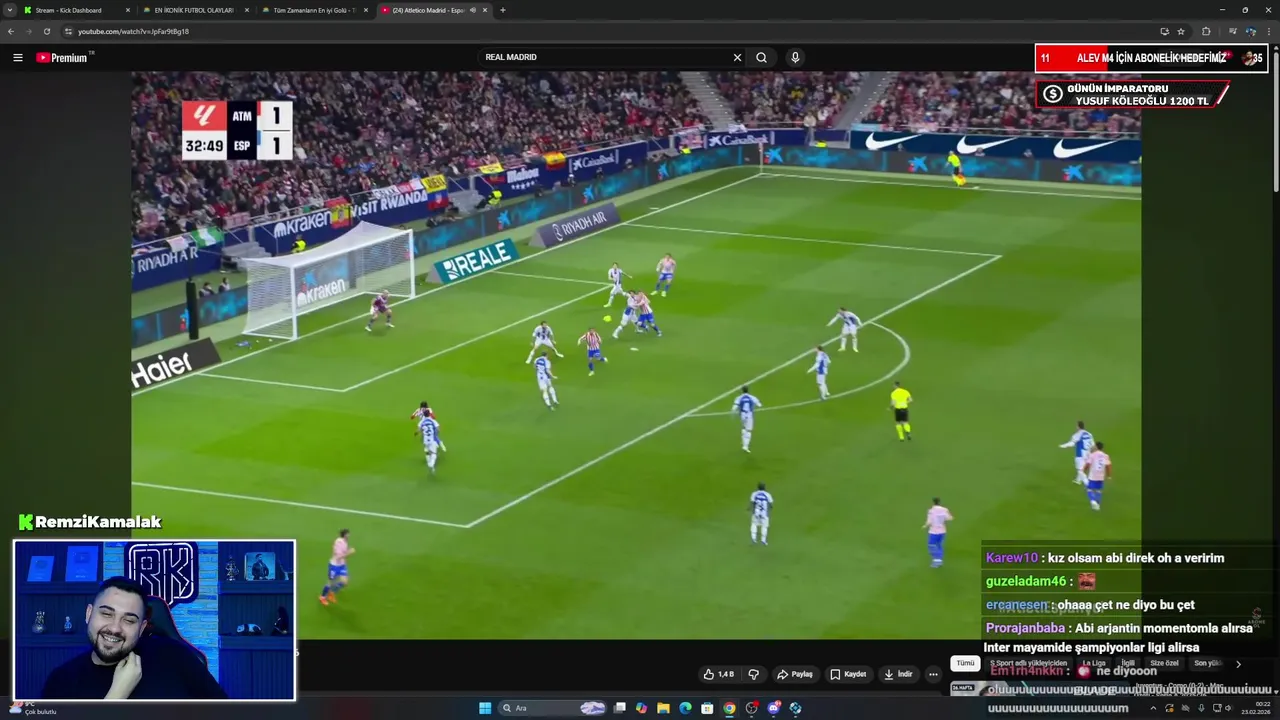Viewport: 1280px width, 720px height.
Task: Show hidden system tray icons
Action: (x=1153, y=708)
